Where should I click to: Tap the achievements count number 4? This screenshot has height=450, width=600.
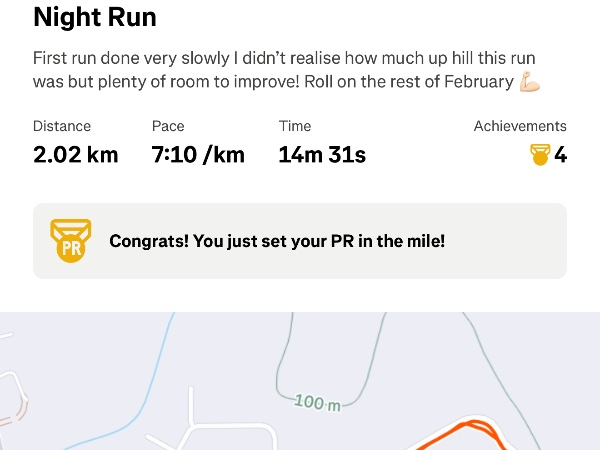pyautogui.click(x=561, y=155)
